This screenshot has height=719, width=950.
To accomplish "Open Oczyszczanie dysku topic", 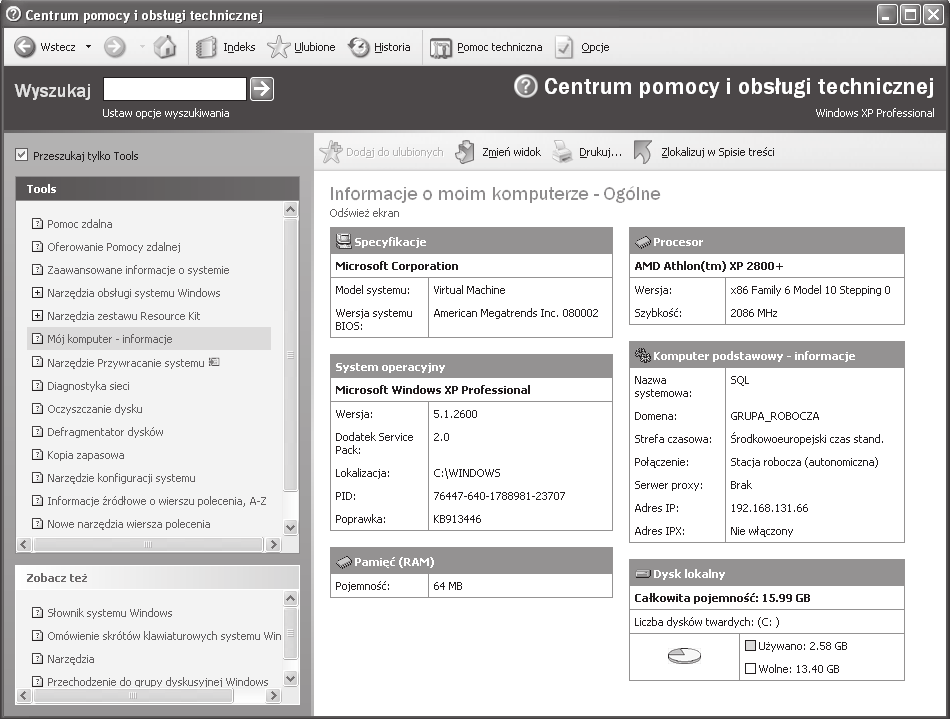I will (95, 409).
